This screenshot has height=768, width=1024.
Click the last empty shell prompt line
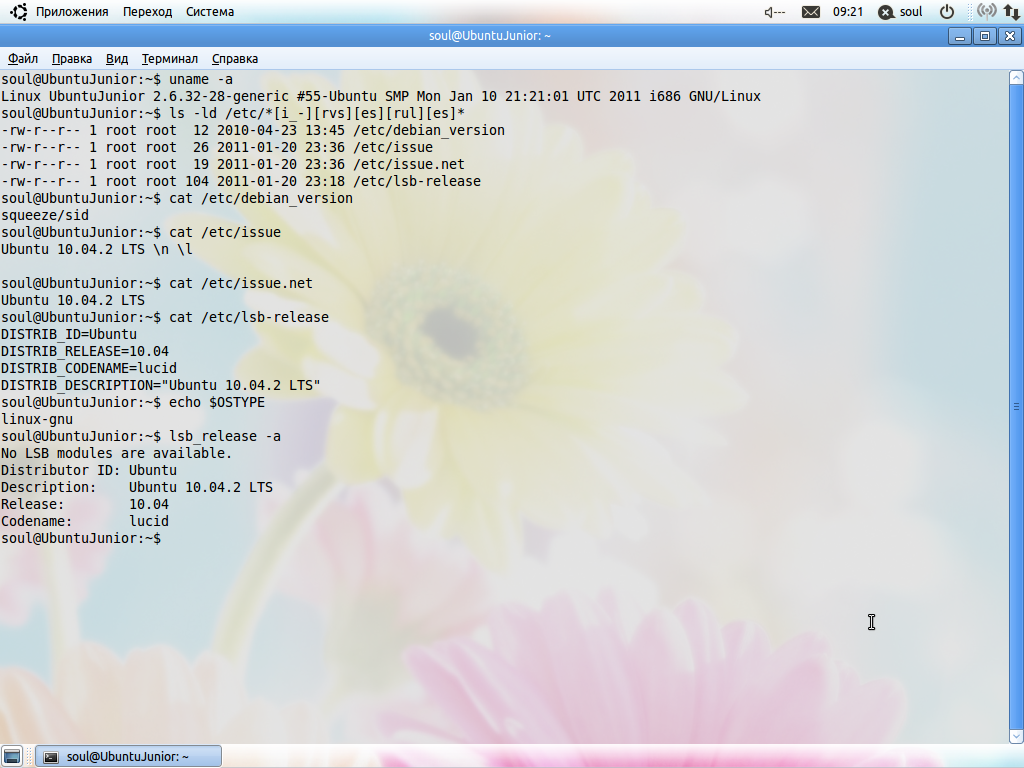click(x=81, y=537)
